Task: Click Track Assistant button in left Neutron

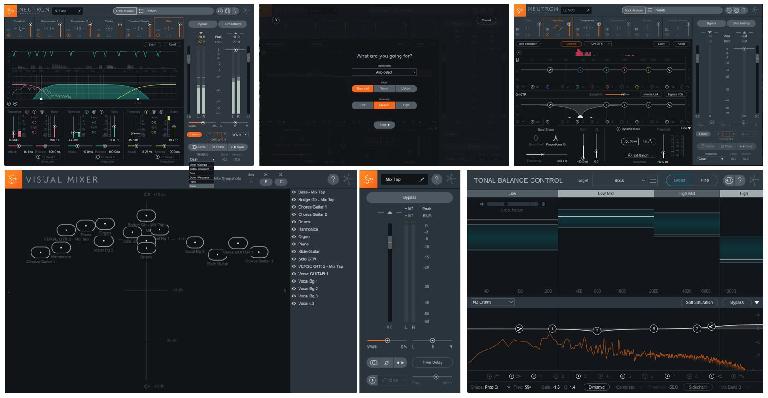Action: click(x=124, y=11)
